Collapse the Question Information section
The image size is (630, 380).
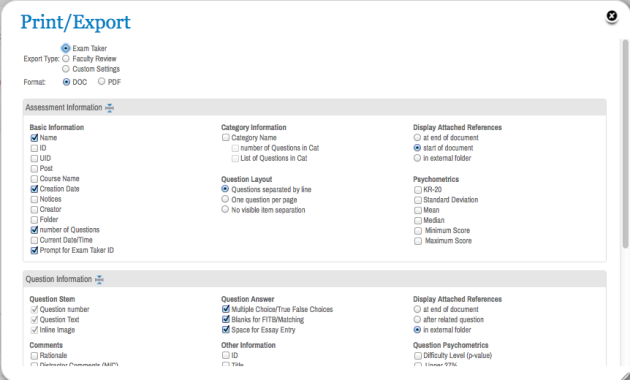point(99,279)
